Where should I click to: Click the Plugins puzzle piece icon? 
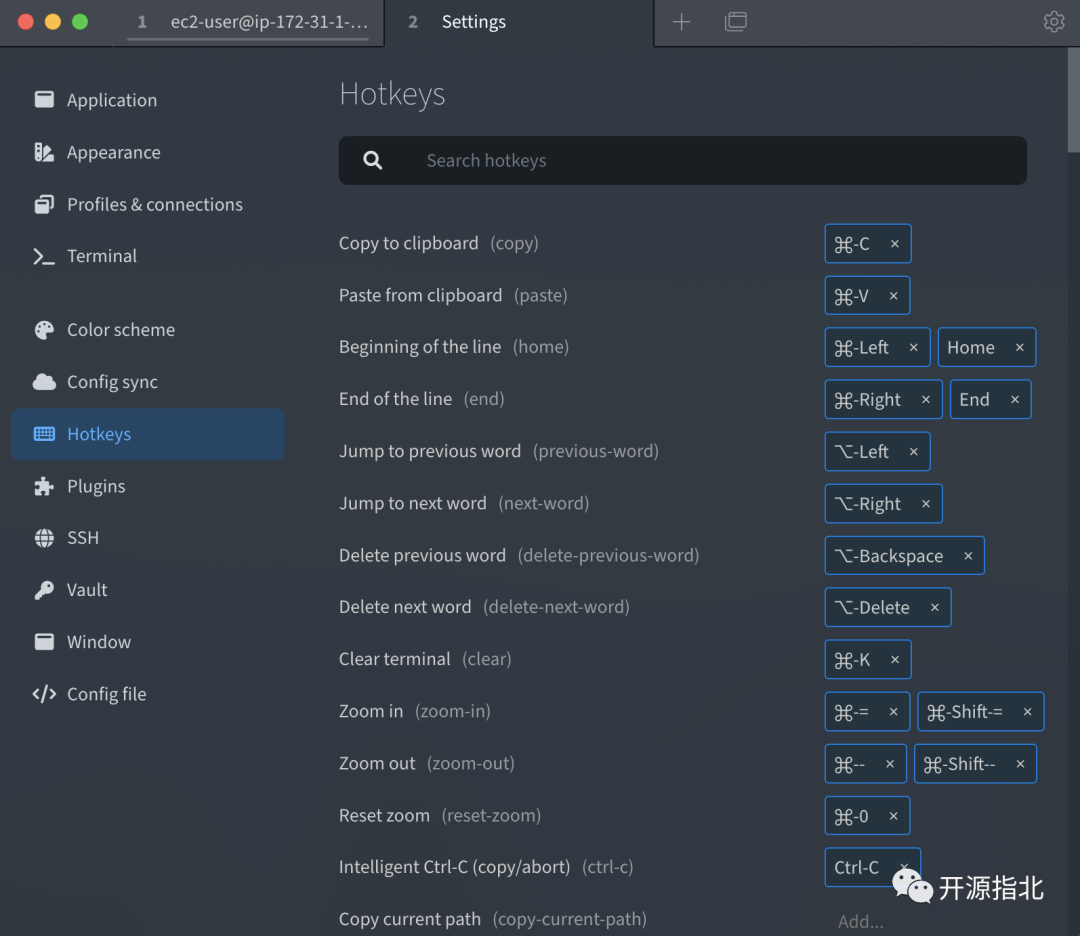[44, 486]
